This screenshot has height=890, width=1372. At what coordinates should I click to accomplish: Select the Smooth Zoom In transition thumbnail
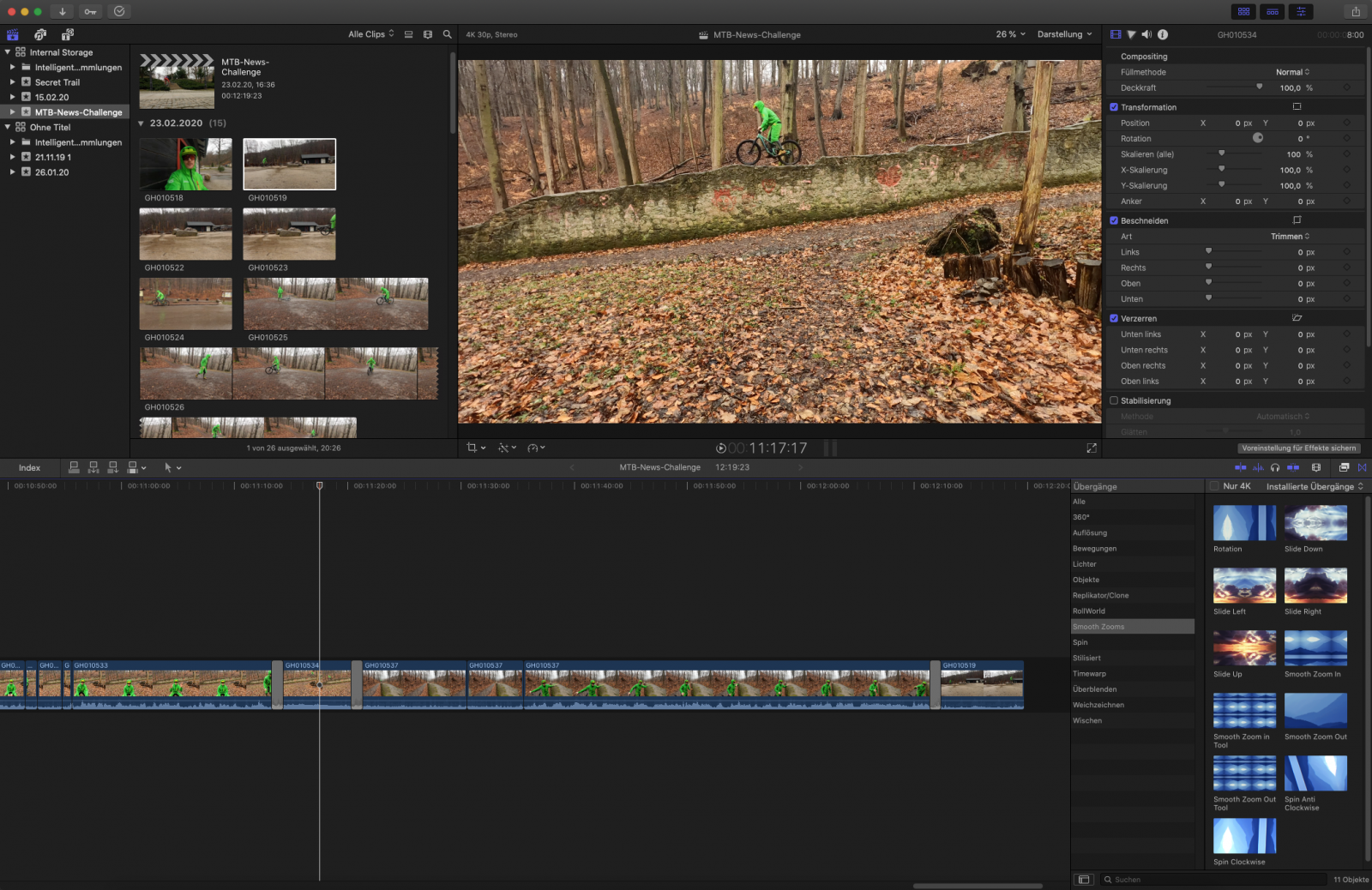tap(1315, 648)
